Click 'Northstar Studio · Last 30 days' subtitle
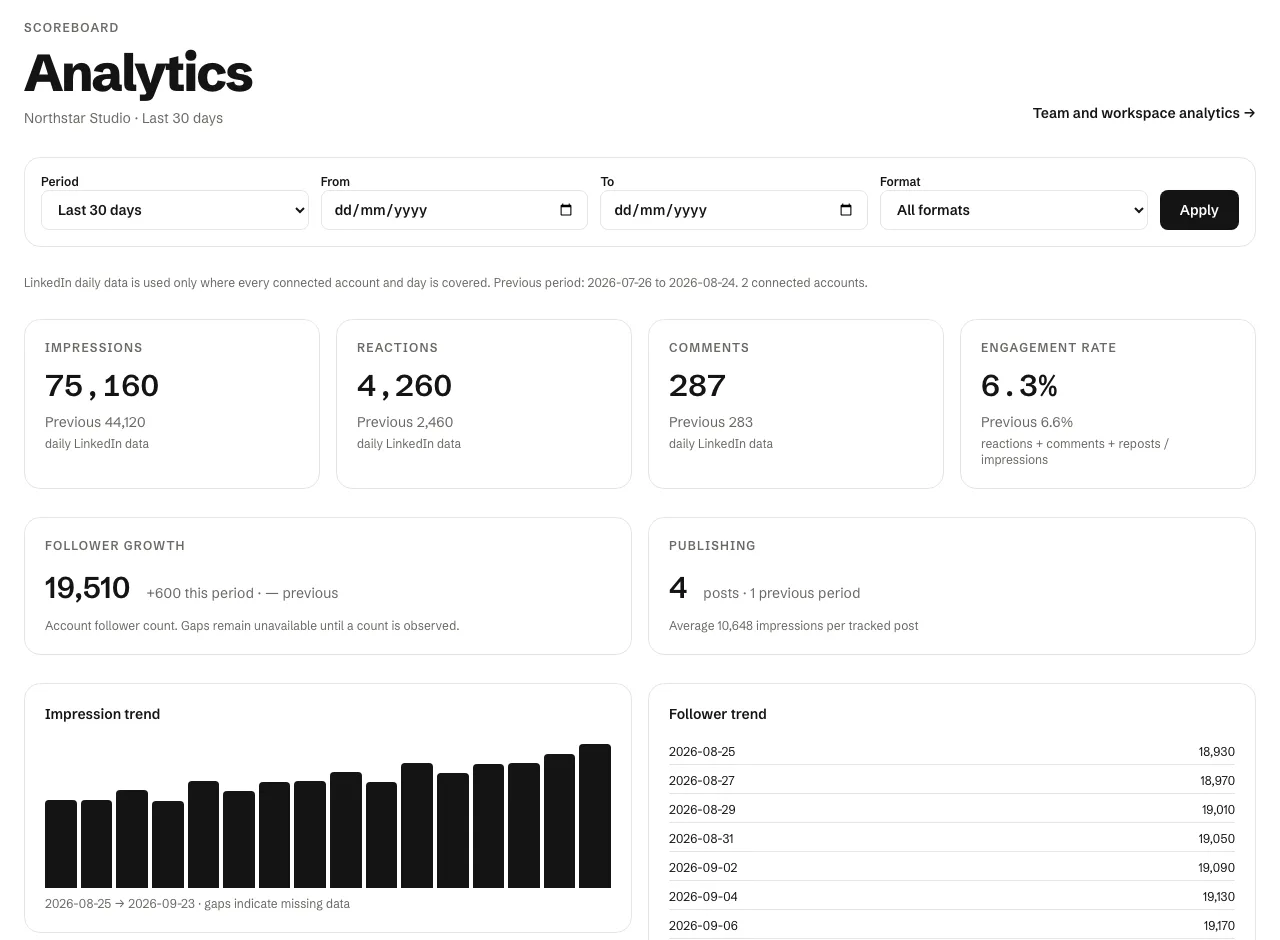Image resolution: width=1280 pixels, height=940 pixels. 123,118
